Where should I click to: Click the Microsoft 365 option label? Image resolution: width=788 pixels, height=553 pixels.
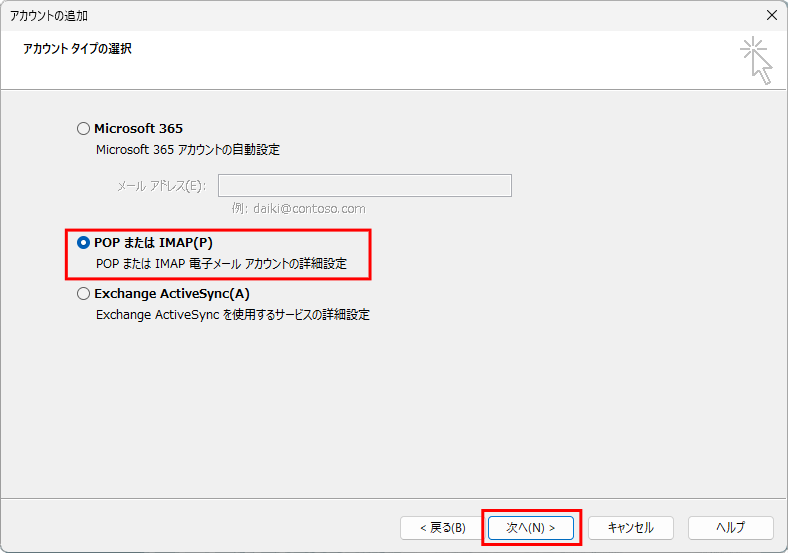click(138, 129)
